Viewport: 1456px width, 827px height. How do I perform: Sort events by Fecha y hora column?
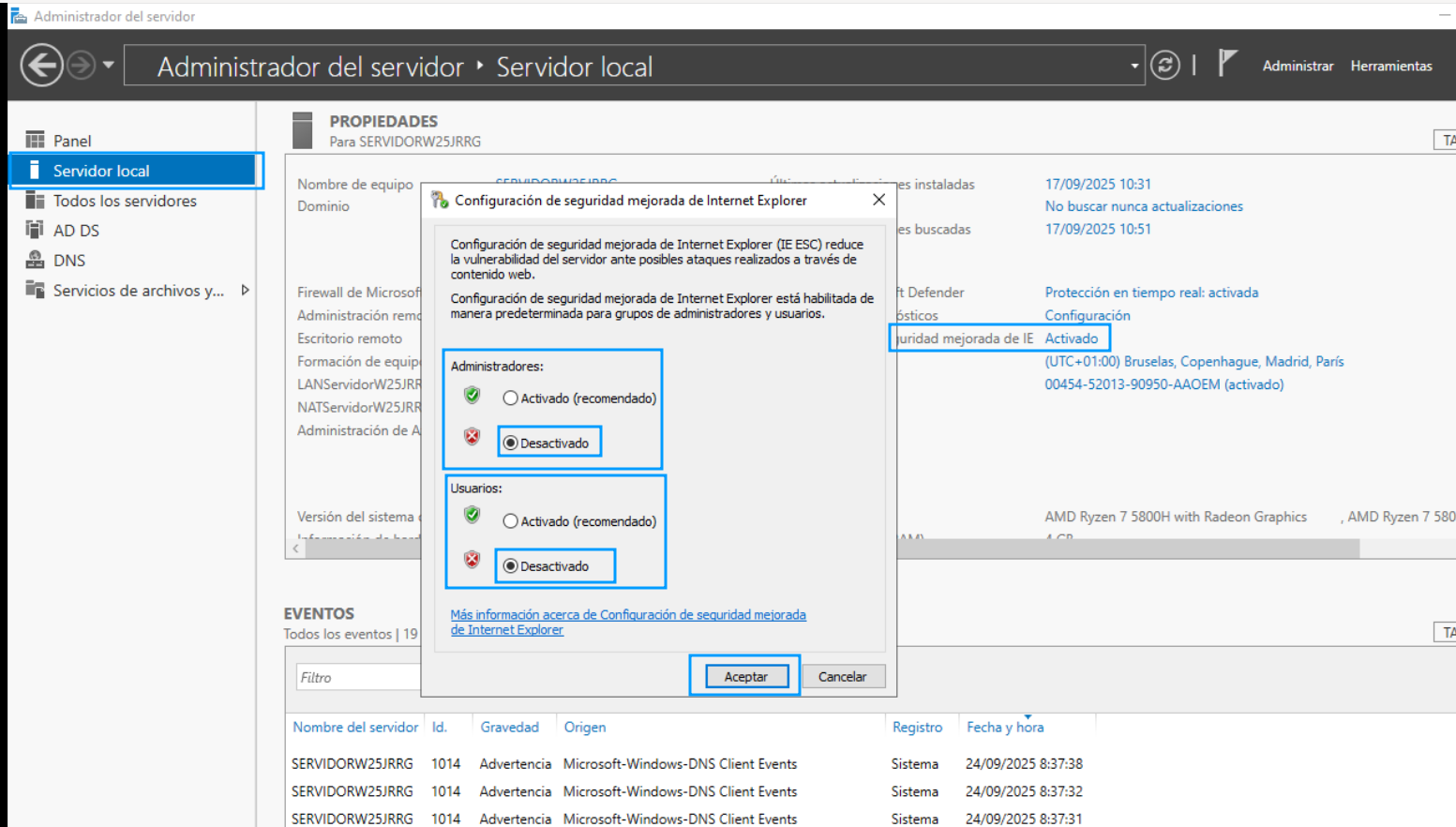tap(1005, 728)
